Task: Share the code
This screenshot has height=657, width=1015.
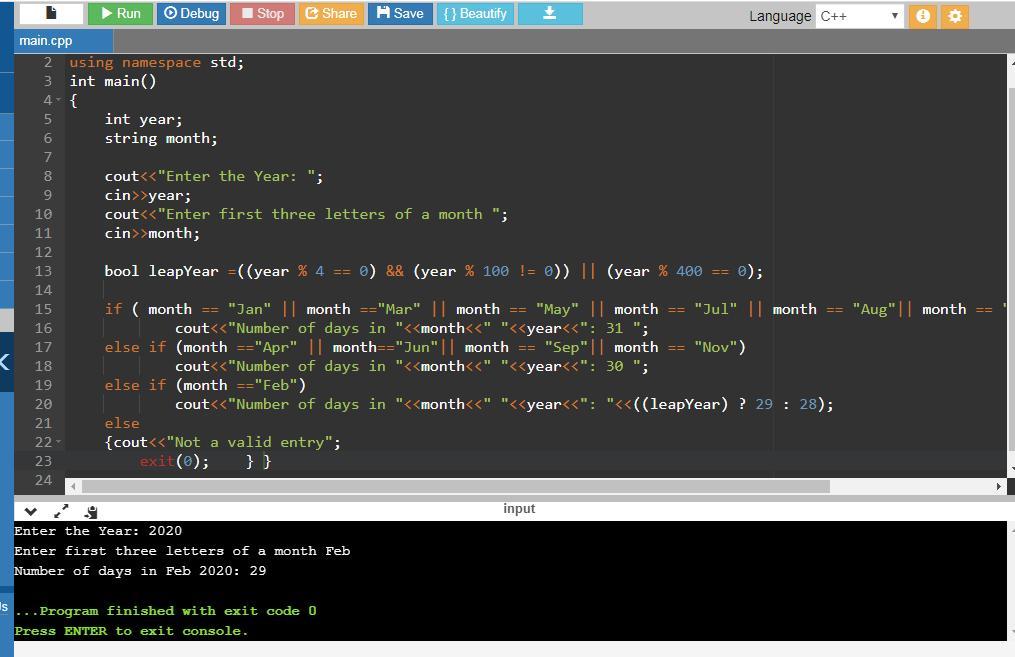Action: coord(330,14)
